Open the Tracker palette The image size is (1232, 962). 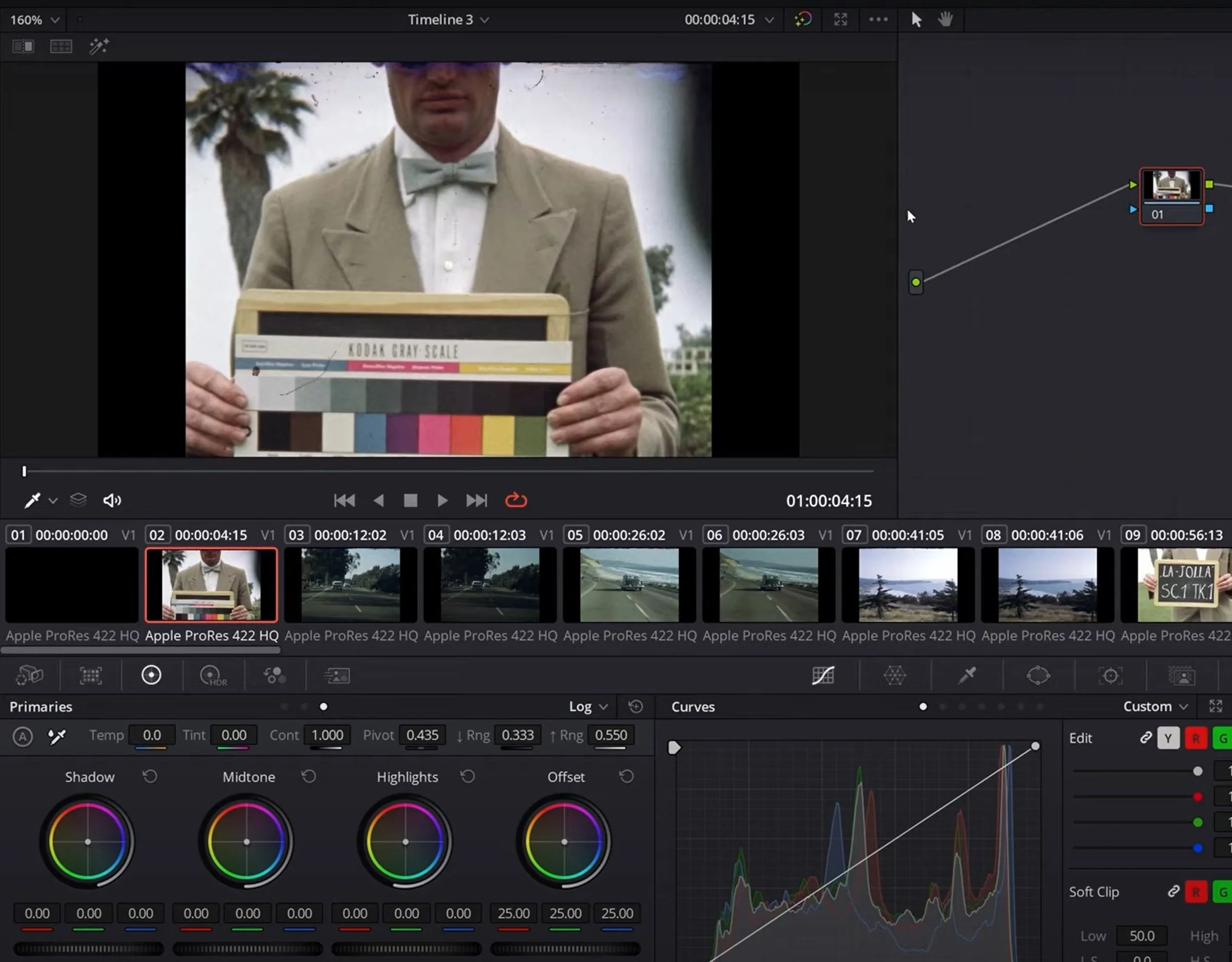[1110, 676]
